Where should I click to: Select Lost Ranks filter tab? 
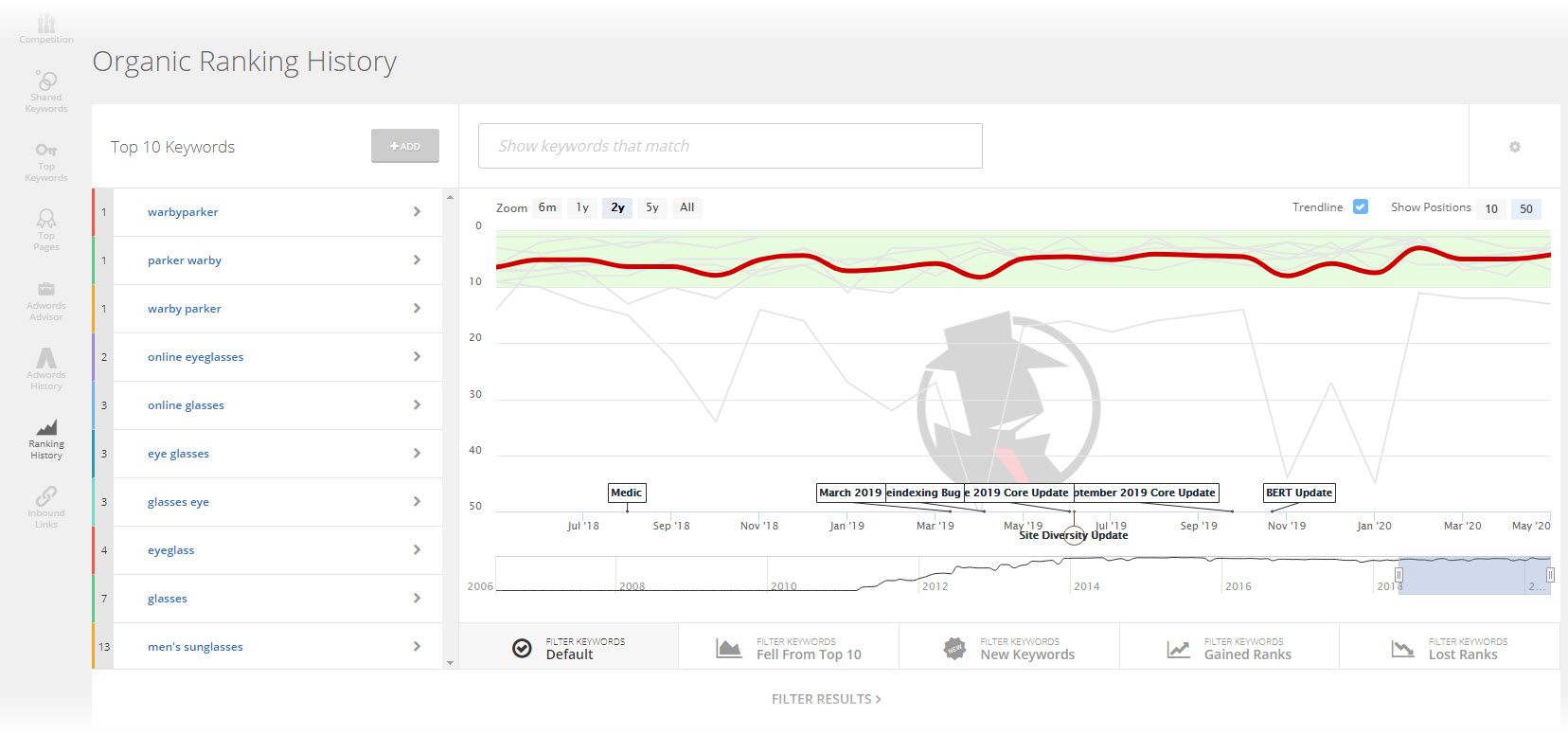[1450, 647]
